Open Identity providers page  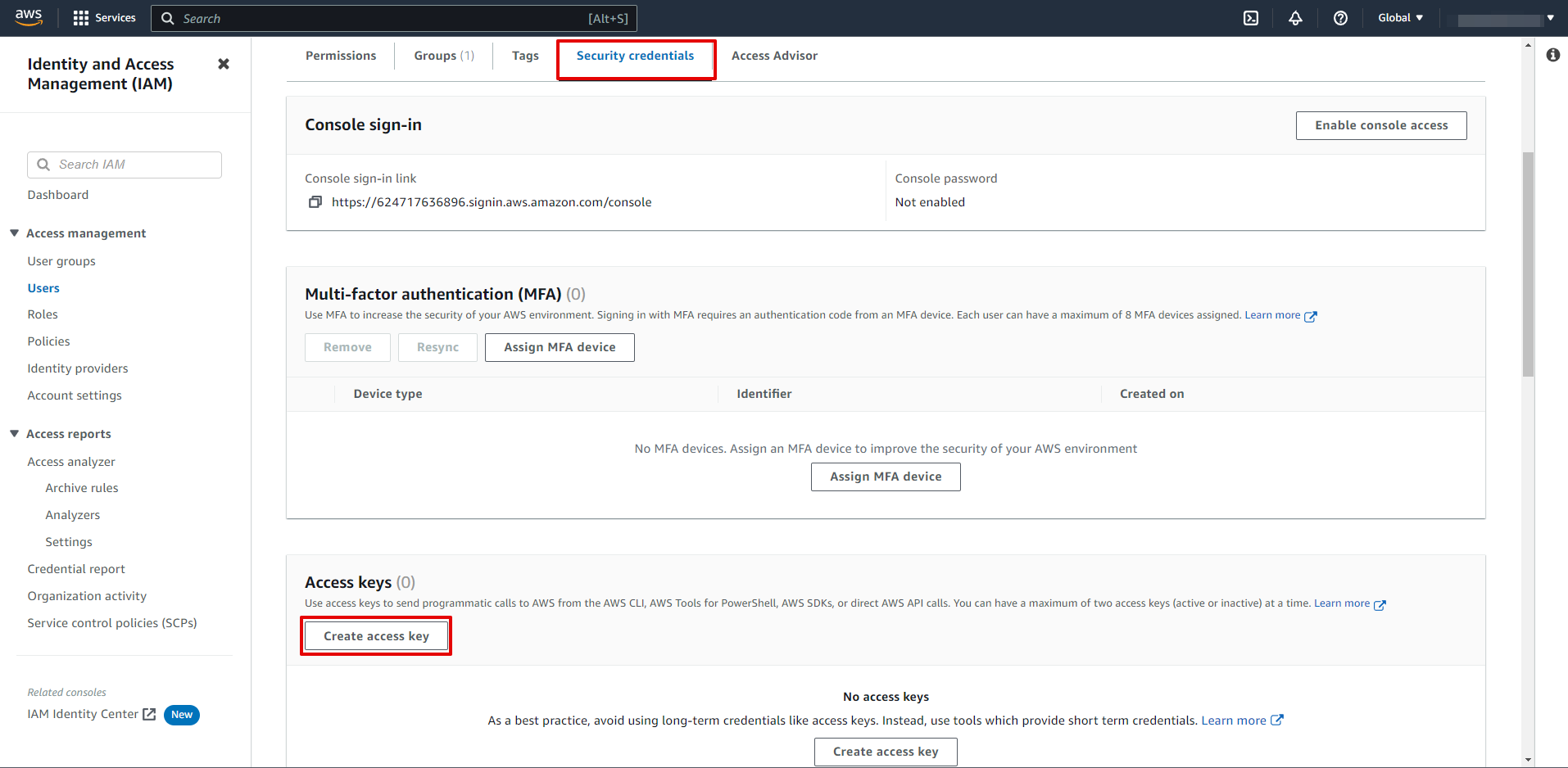tap(78, 368)
